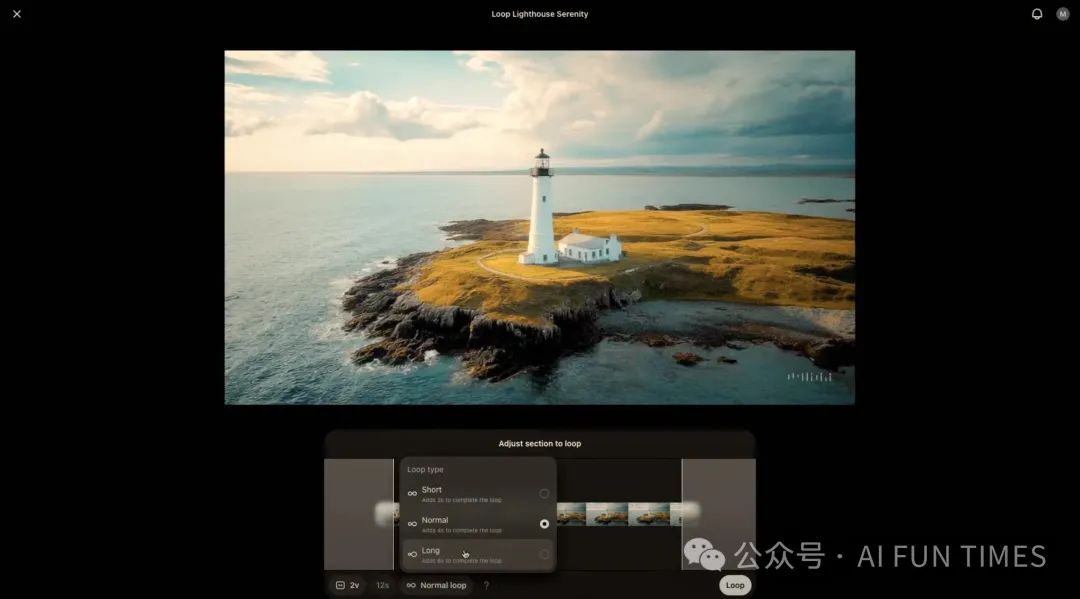Select the Short loop radio button

tap(544, 494)
